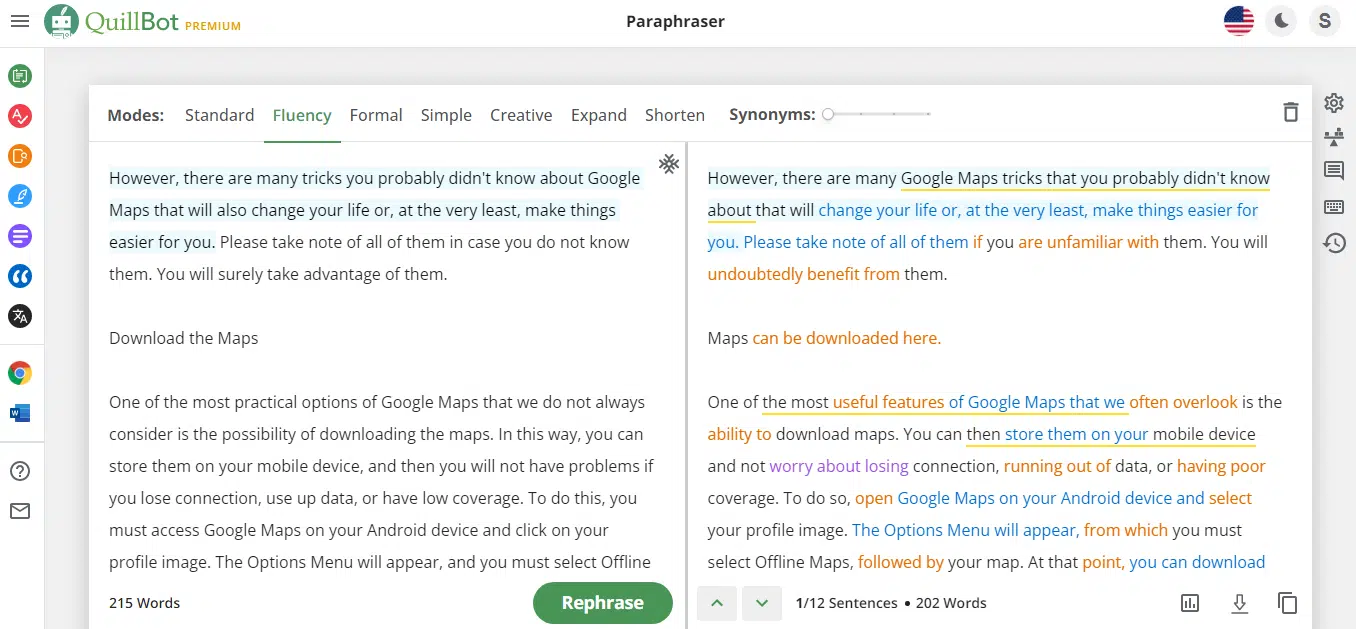Open the Translator from the sidebar

21,316
